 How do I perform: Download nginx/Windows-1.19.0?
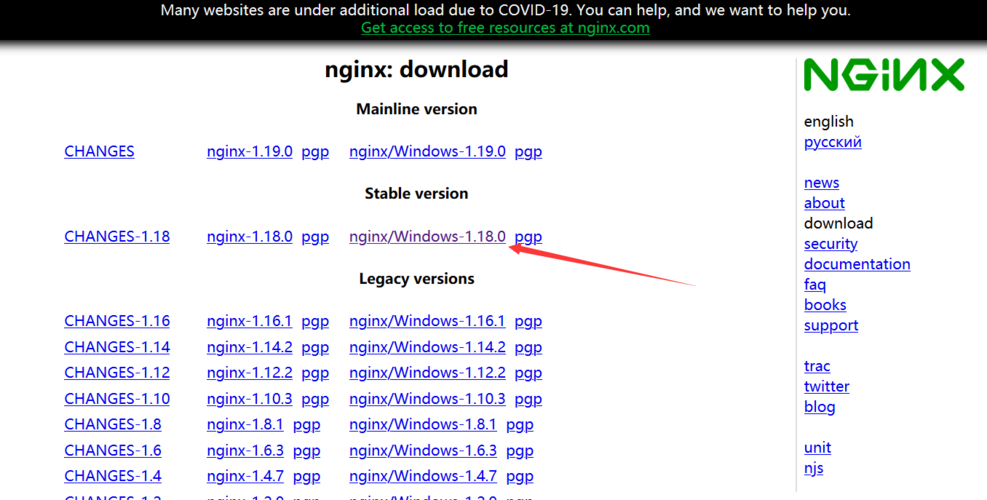tap(427, 152)
